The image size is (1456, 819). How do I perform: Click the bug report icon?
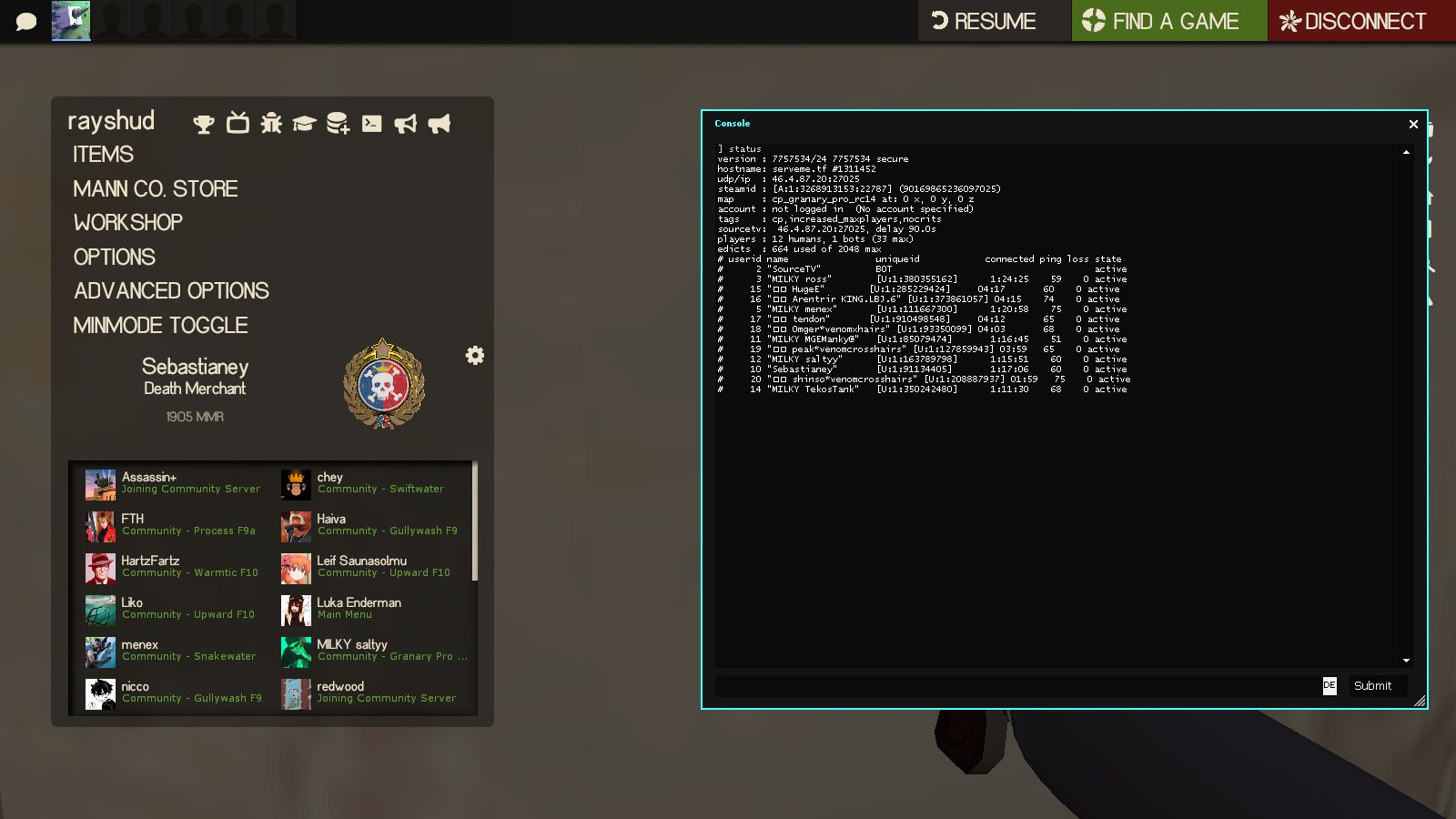coord(271,123)
